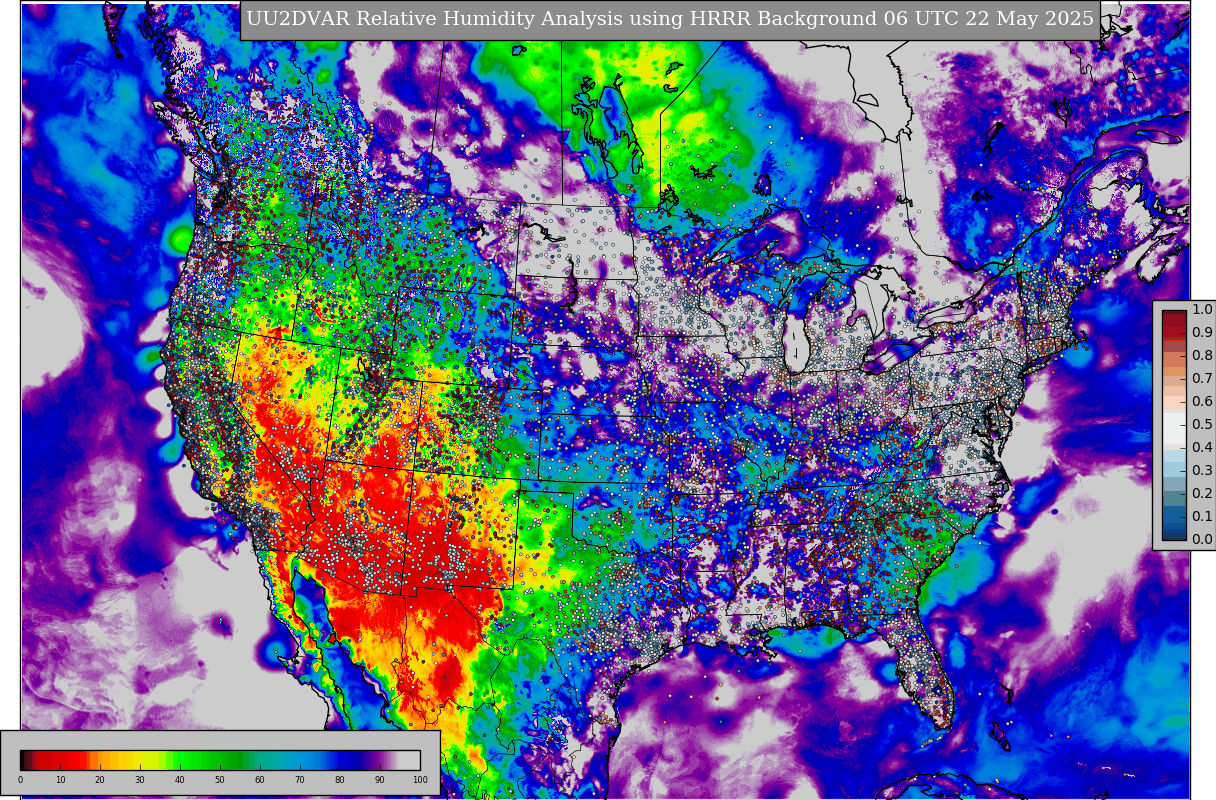Click the "60" tick on the horizontal humidity colorbar
The height and width of the screenshot is (800, 1216).
(x=260, y=780)
